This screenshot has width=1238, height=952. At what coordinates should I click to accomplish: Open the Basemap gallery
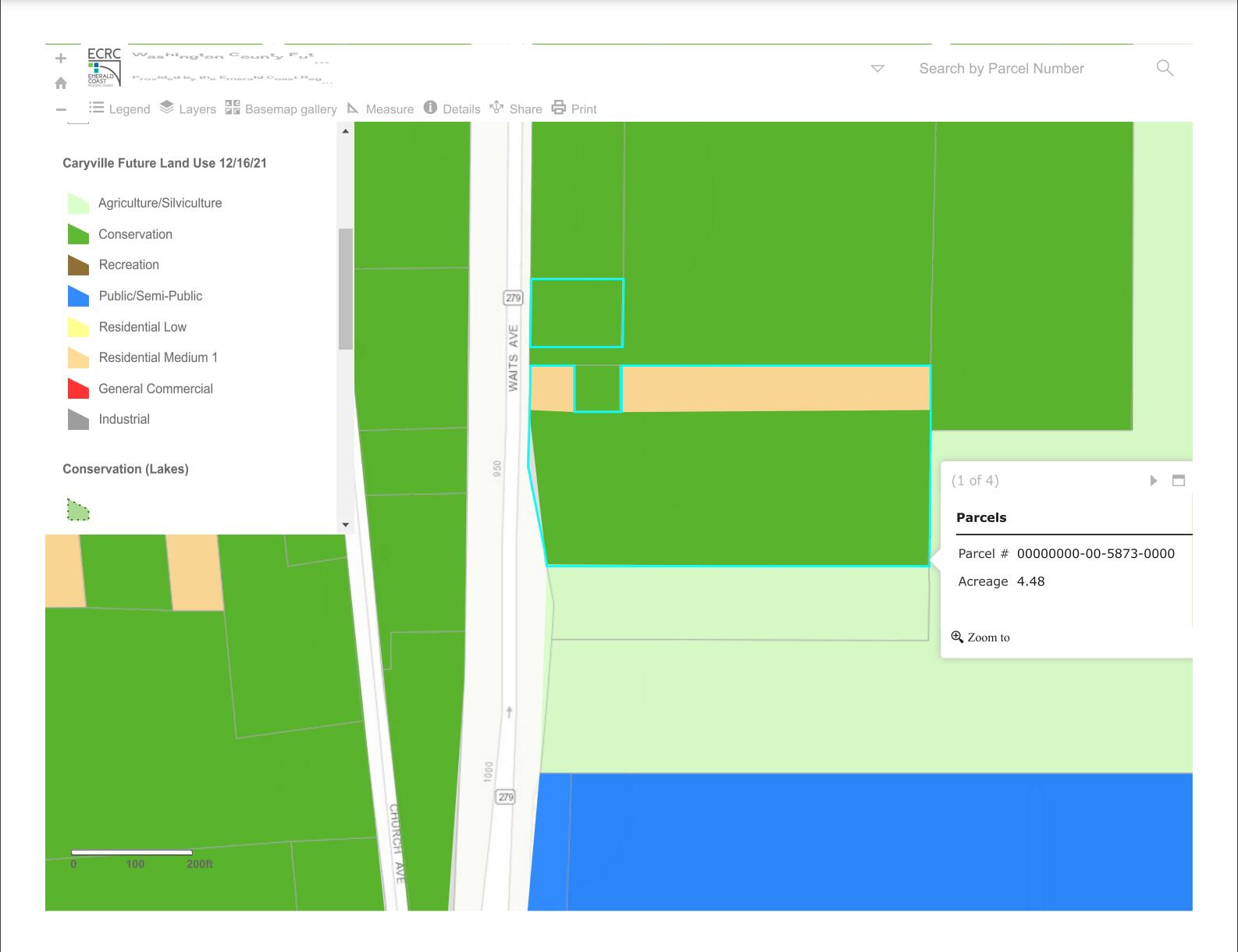(x=281, y=109)
